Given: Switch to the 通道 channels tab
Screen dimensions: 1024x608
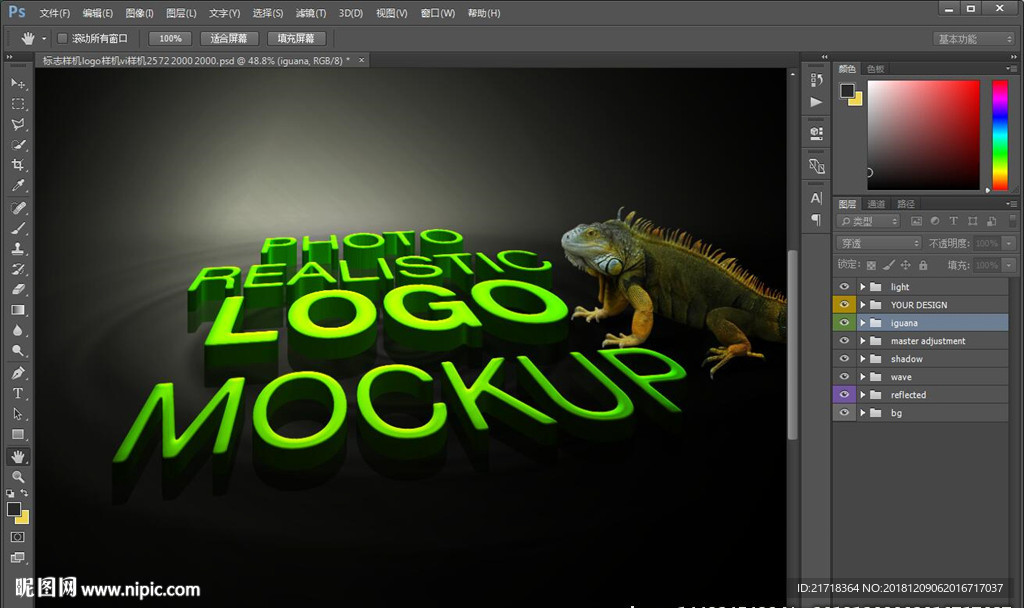Looking at the screenshot, I should (x=876, y=204).
